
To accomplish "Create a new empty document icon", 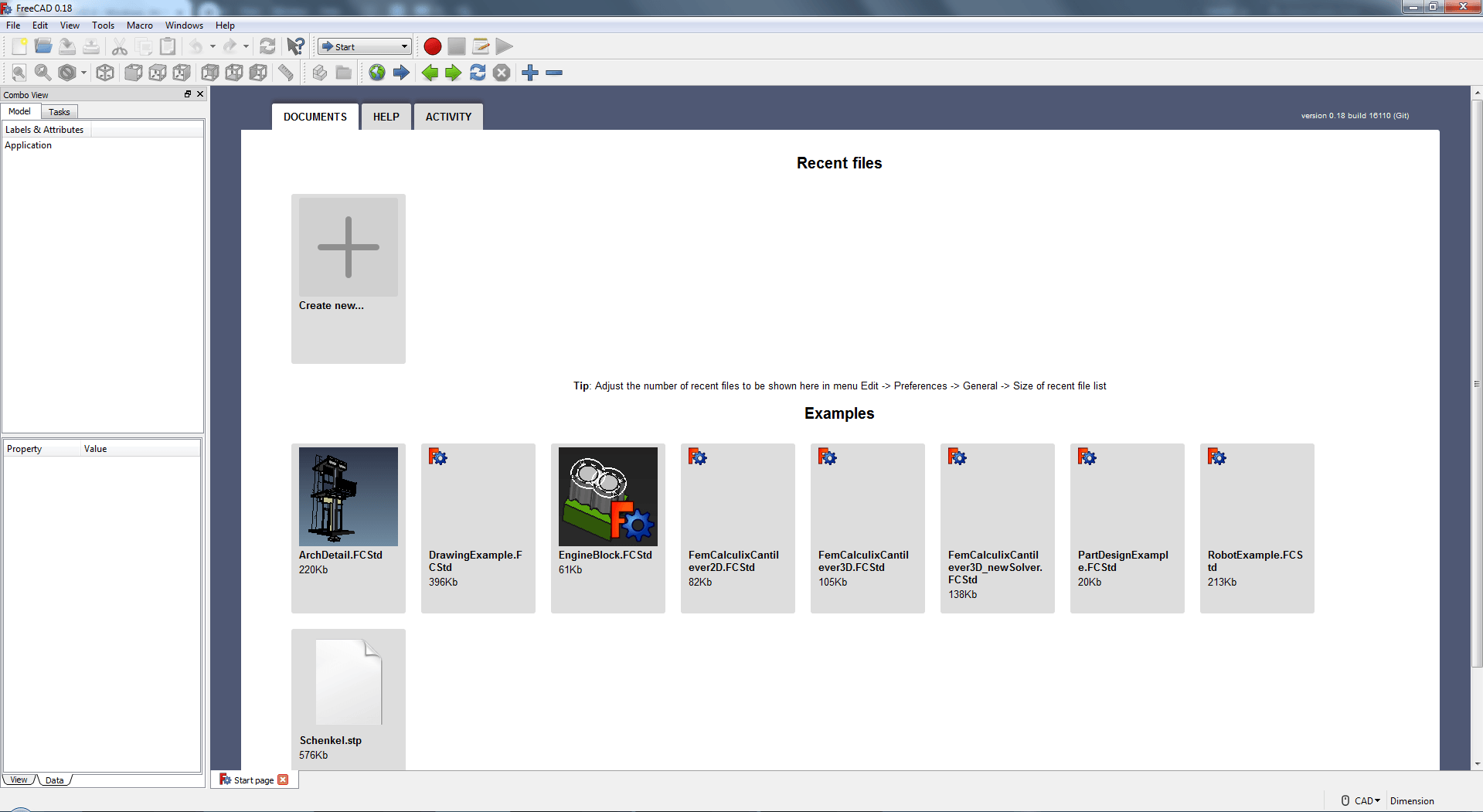I will tap(19, 46).
